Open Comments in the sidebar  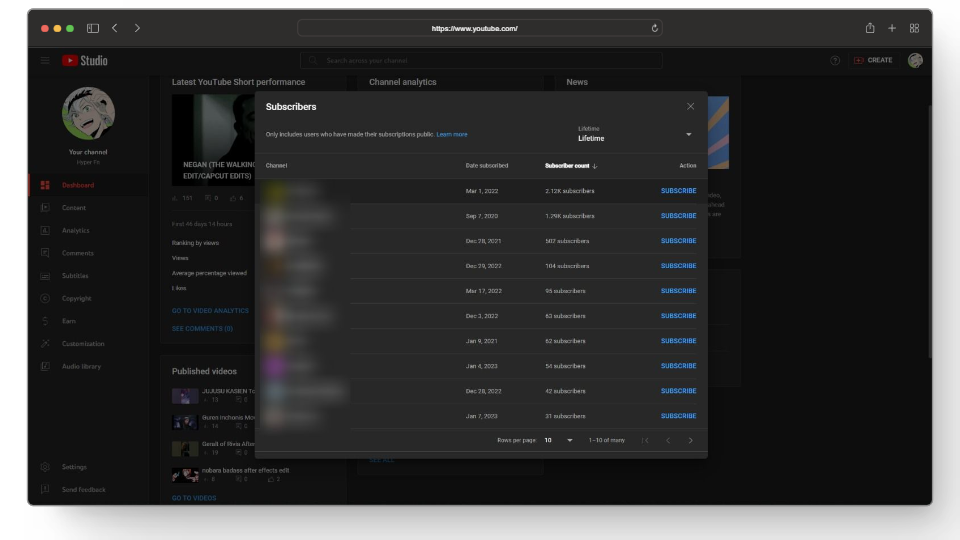click(77, 253)
